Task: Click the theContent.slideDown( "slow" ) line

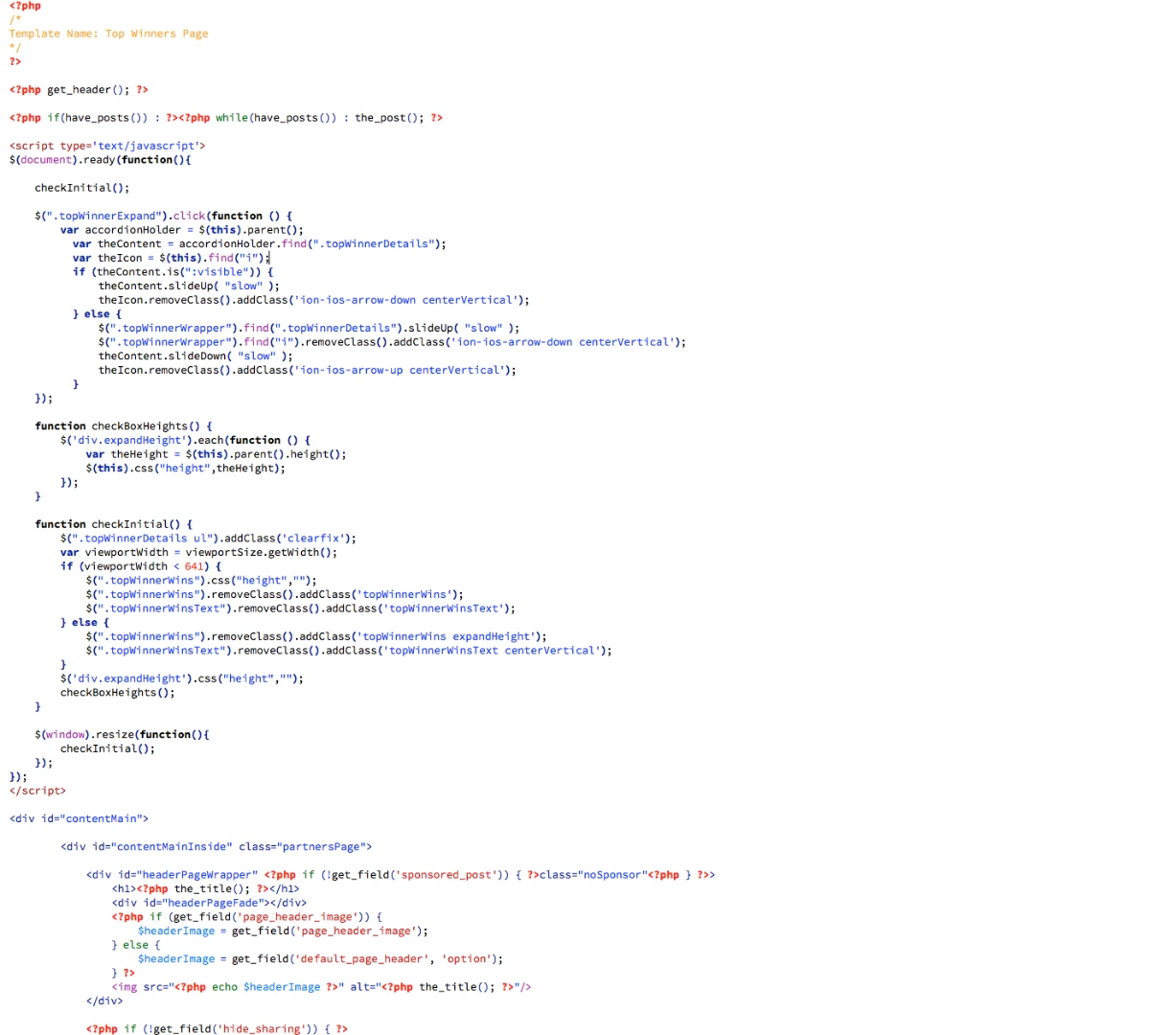Action: coord(196,356)
